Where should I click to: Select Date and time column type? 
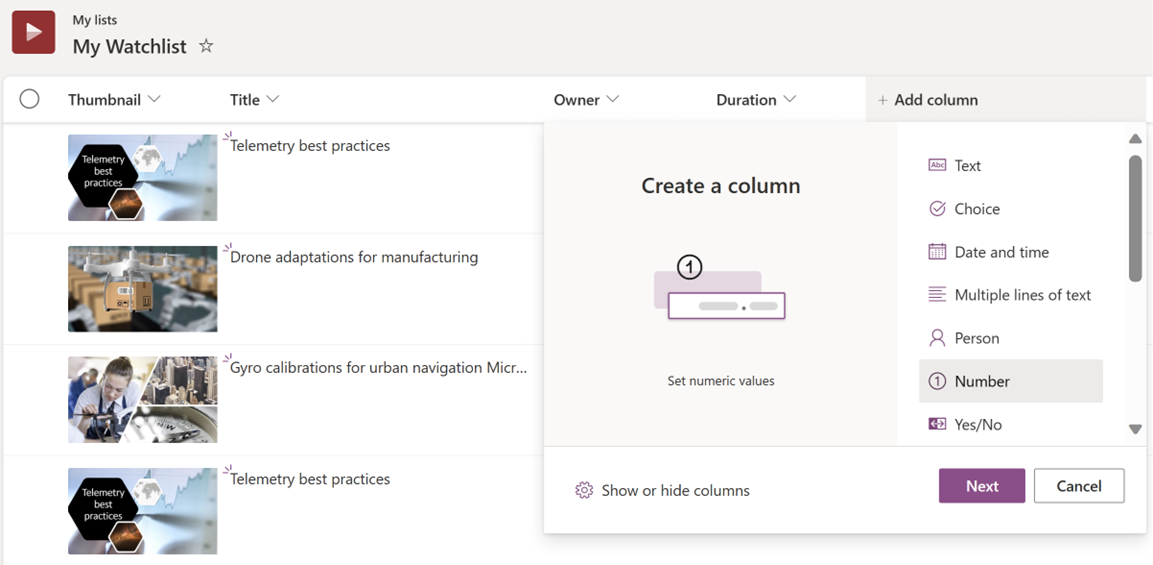point(1011,252)
